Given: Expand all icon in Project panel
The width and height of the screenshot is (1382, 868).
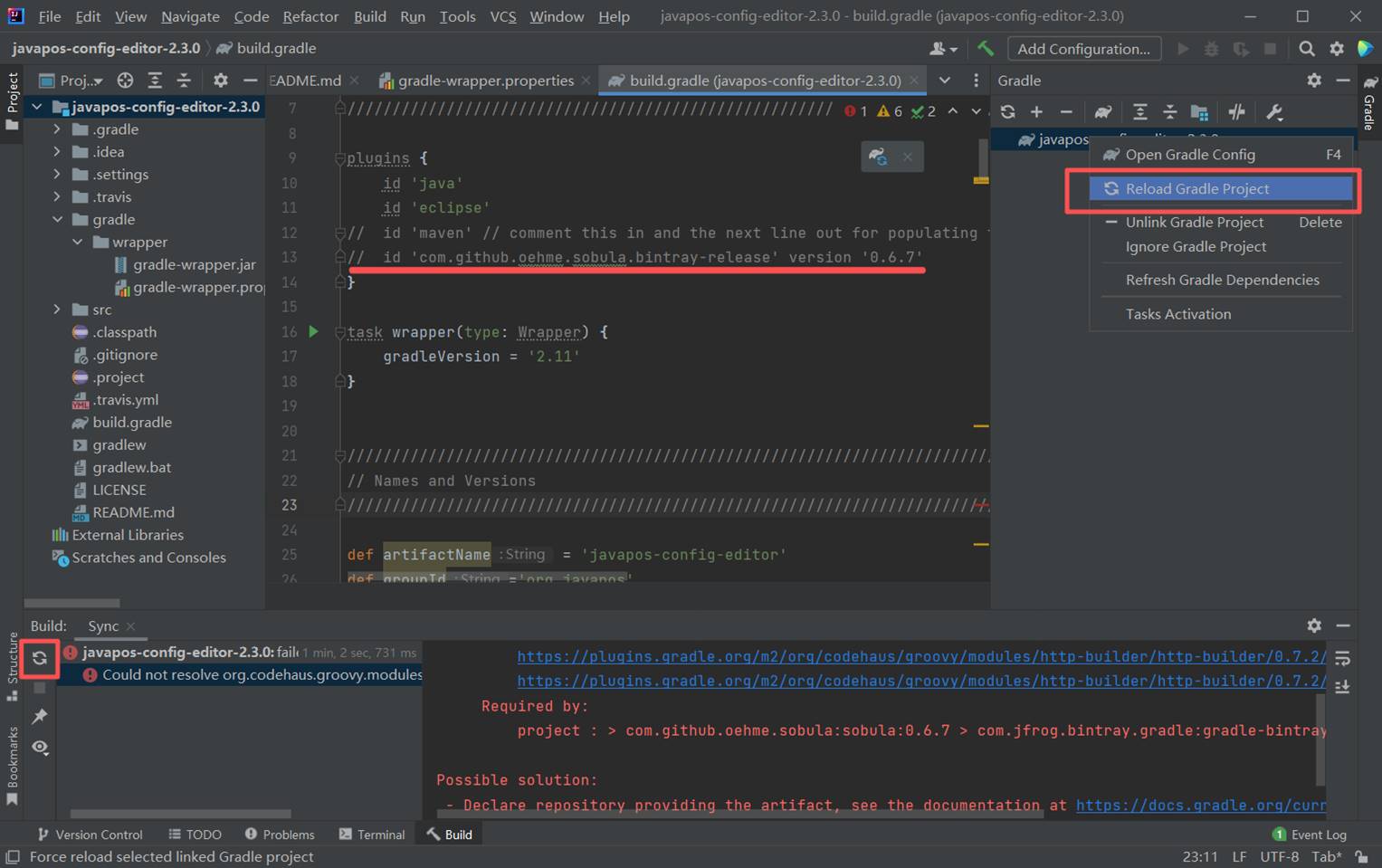Looking at the screenshot, I should pos(155,81).
